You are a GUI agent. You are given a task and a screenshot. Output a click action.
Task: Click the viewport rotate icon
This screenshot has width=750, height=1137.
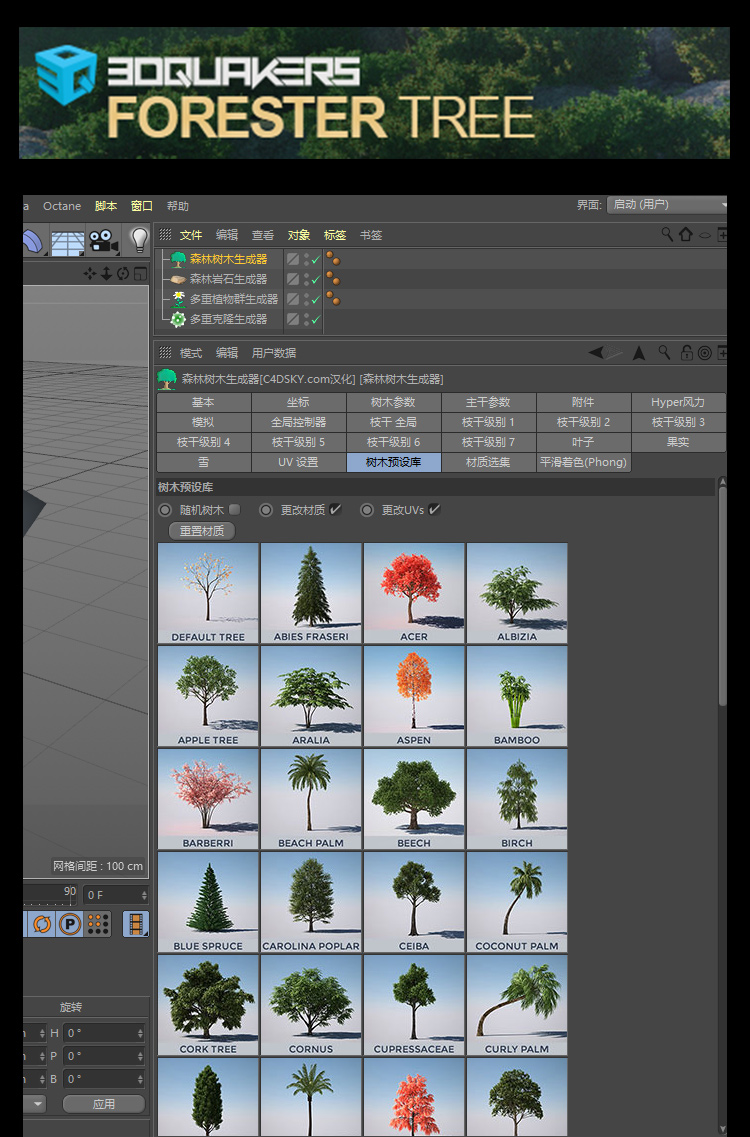click(123, 273)
